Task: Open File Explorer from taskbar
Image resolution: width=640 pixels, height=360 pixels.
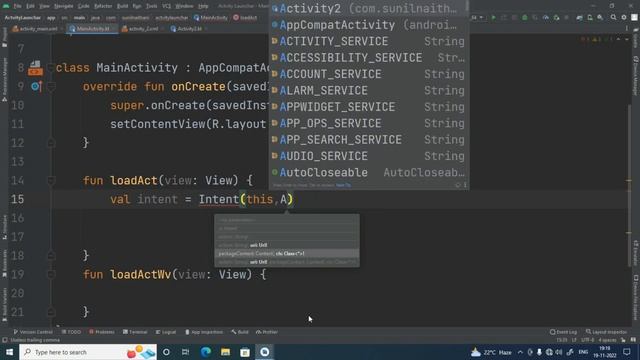Action: [225, 352]
